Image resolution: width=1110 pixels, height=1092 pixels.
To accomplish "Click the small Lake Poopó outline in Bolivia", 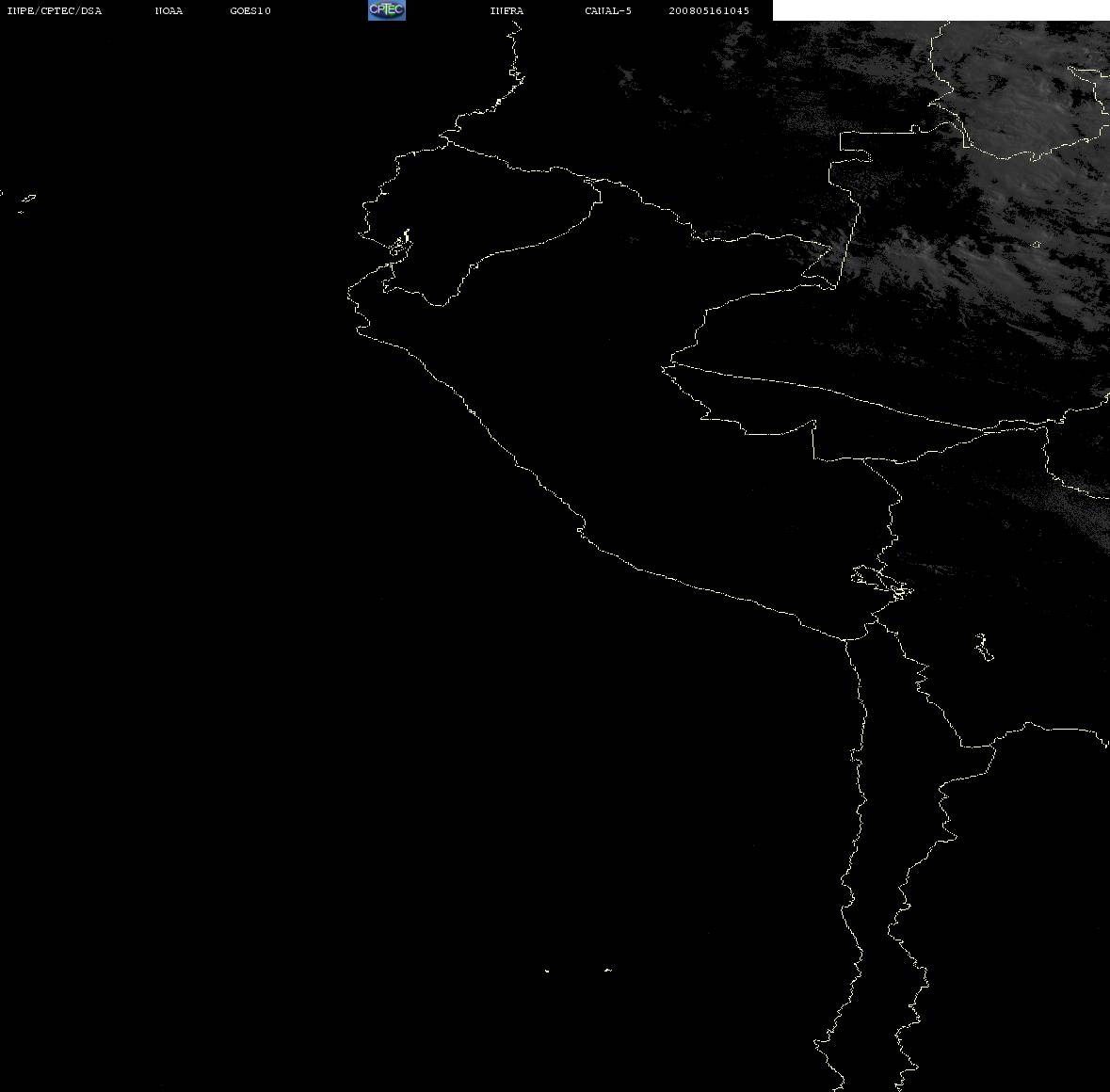I will (984, 647).
